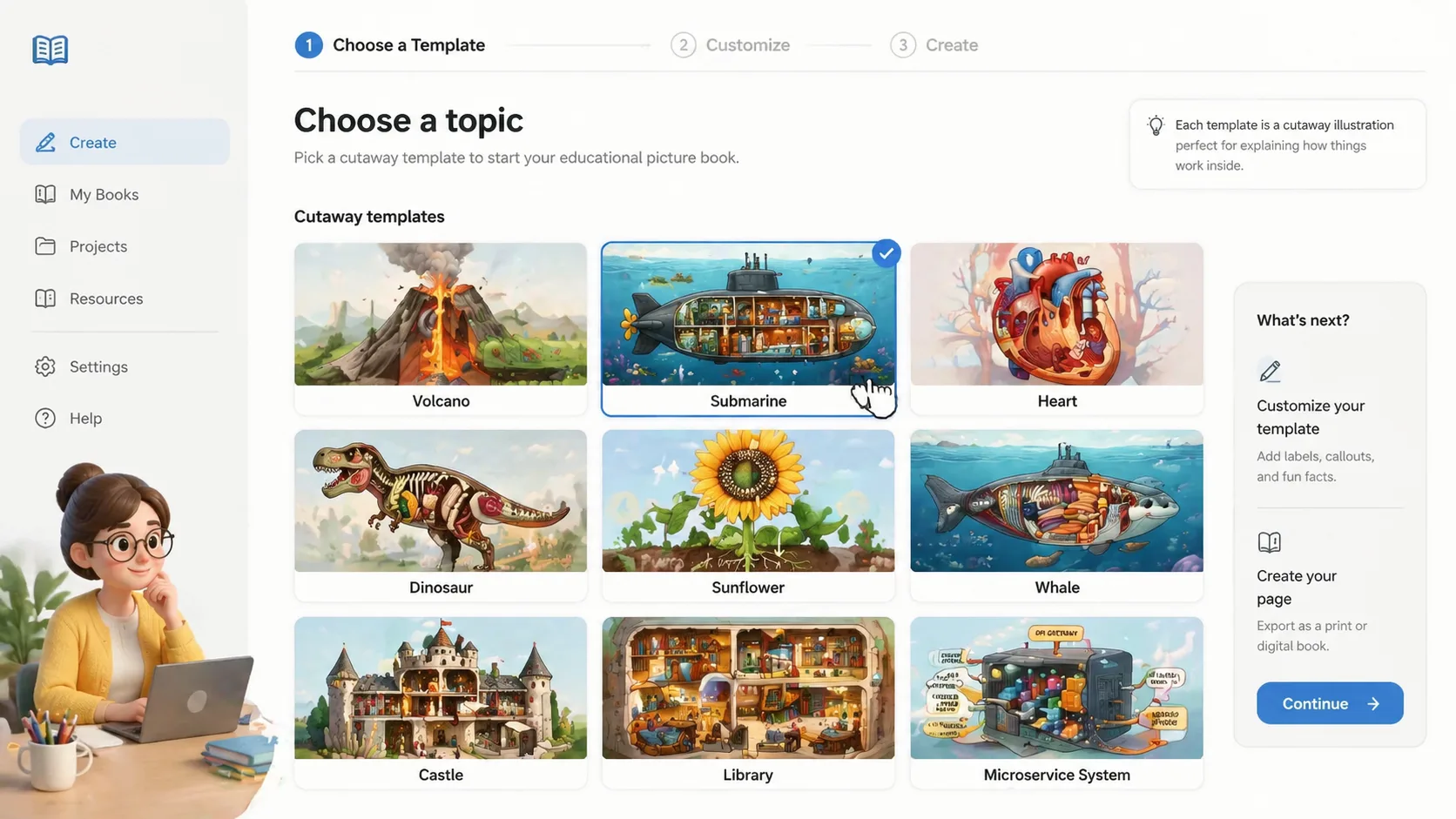This screenshot has width=1456, height=819.
Task: Select the Volcano cutaway template
Action: click(441, 328)
